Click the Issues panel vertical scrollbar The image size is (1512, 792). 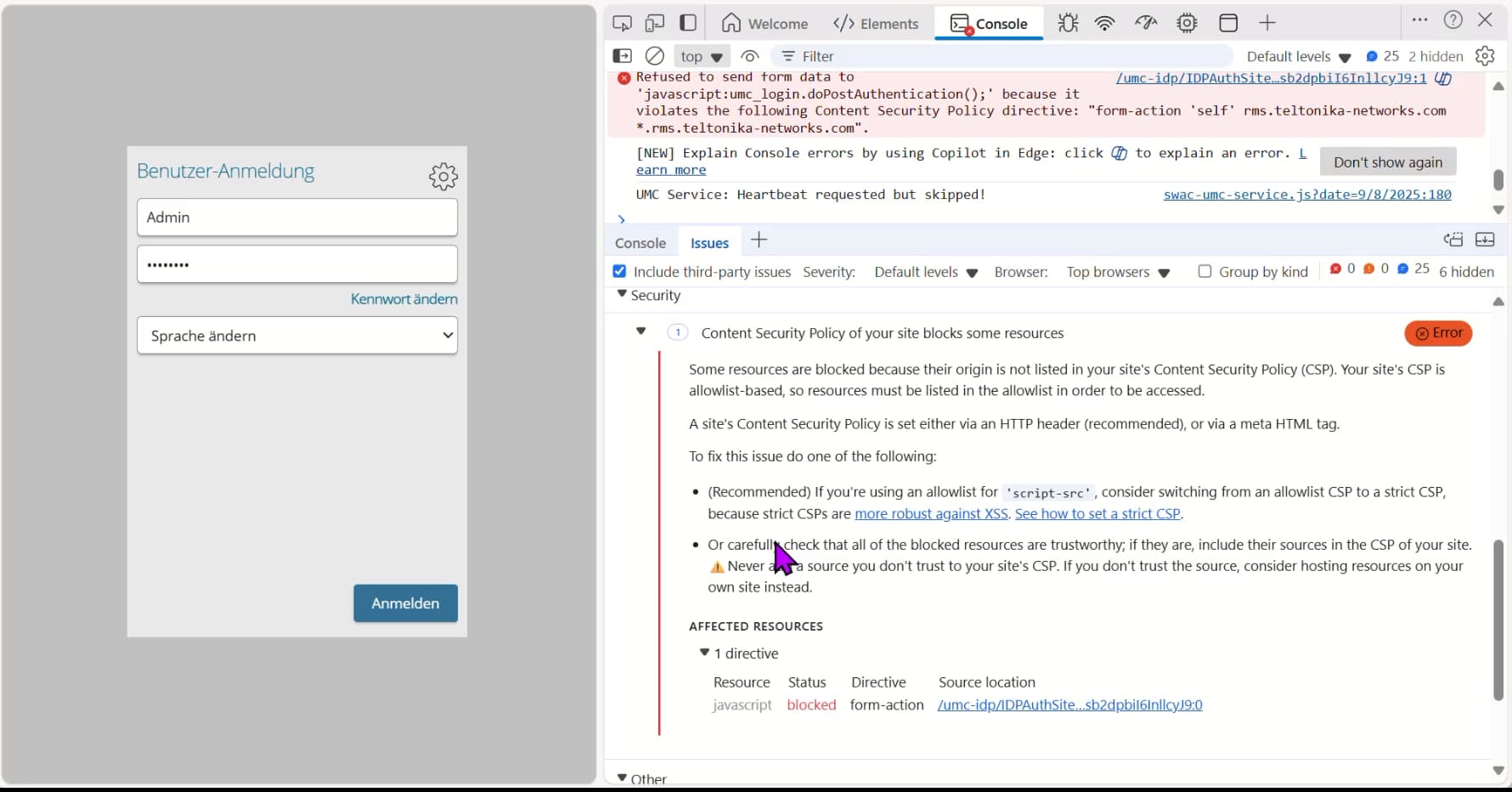click(x=1498, y=619)
